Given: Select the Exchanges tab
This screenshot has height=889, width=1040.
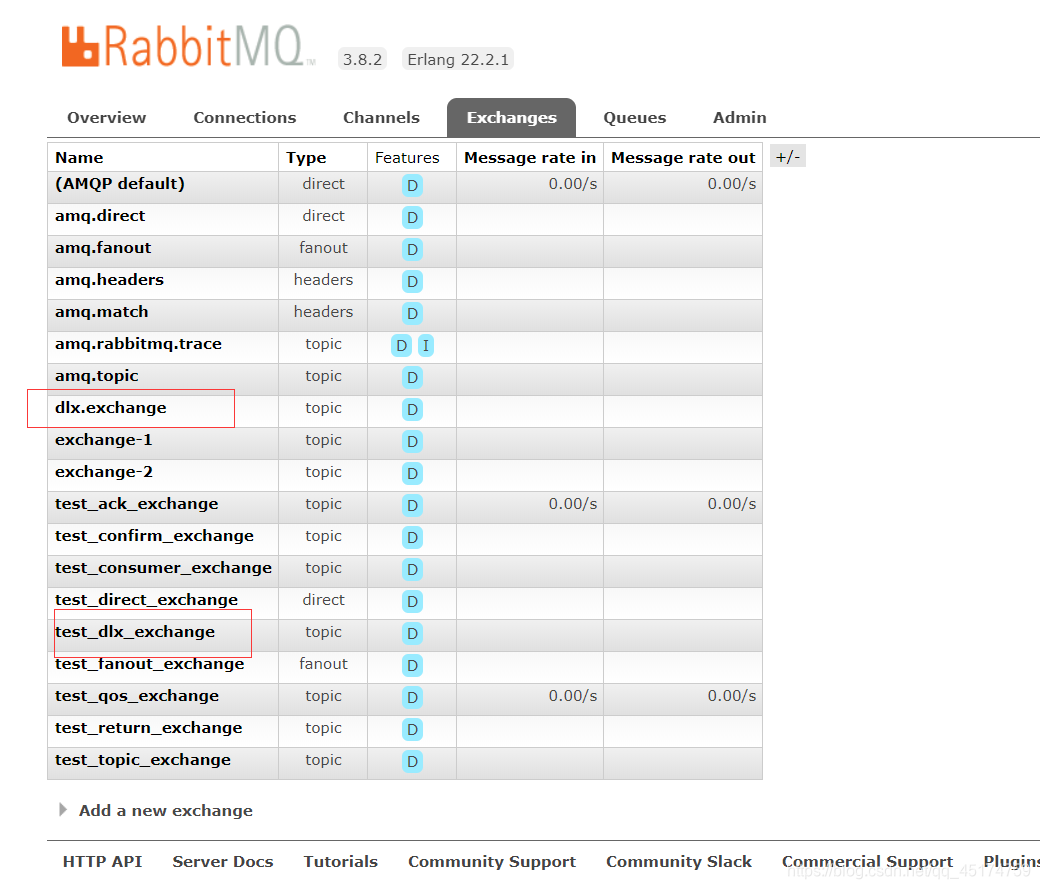Looking at the screenshot, I should point(511,117).
